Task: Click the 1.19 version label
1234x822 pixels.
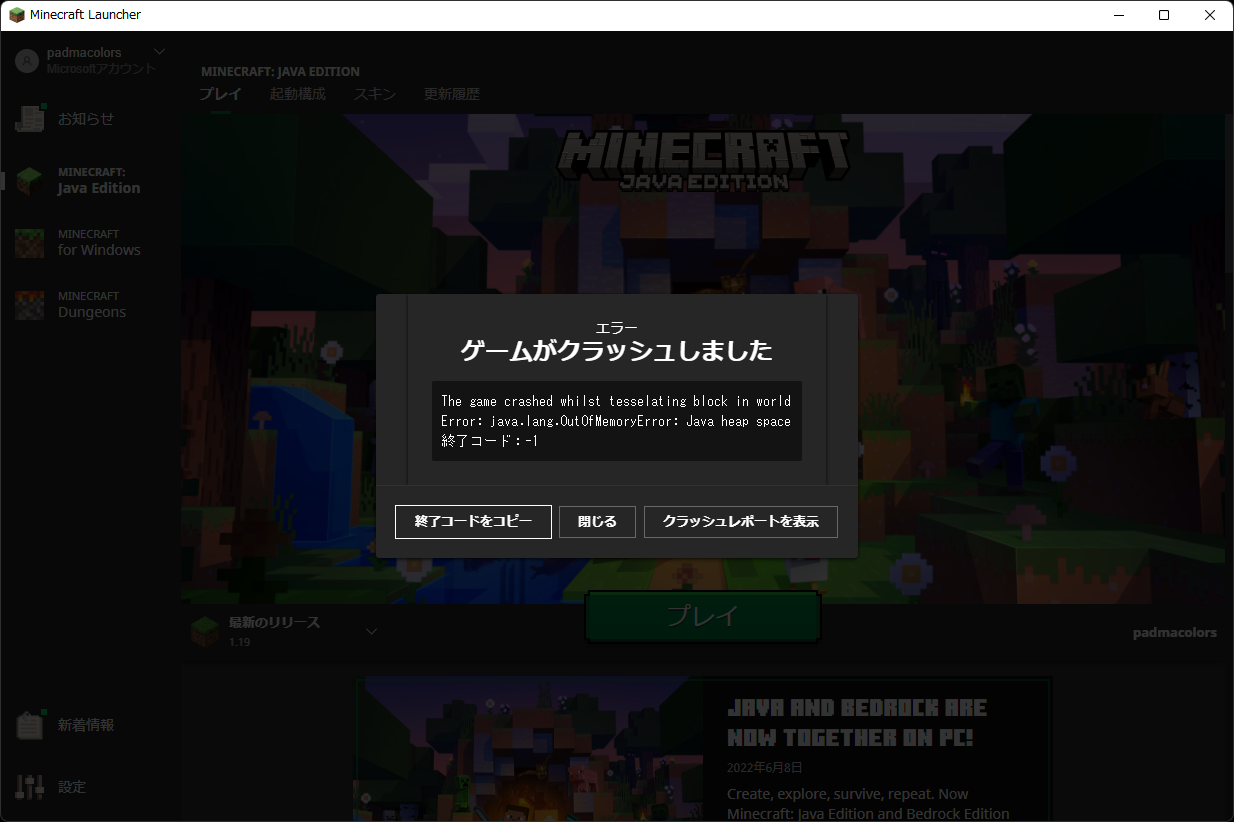Action: coord(239,642)
